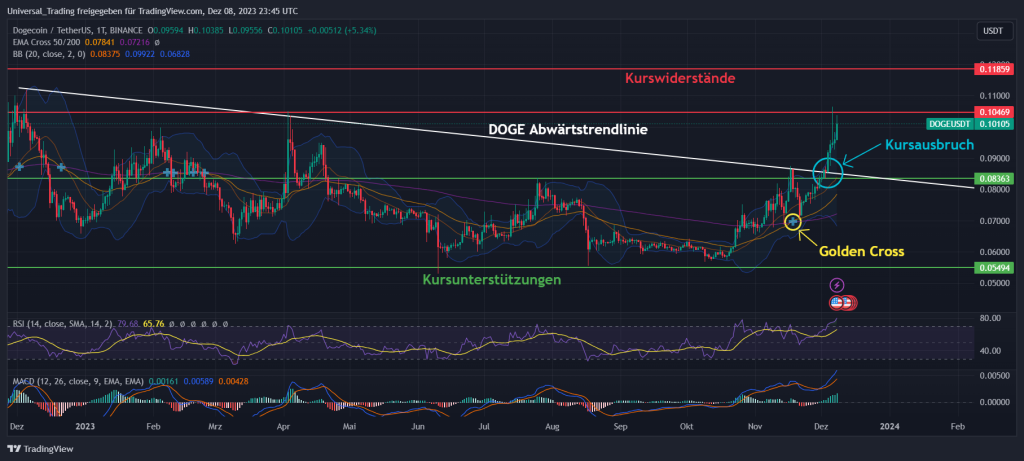Click the 'Okt' time axis label
Image resolution: width=1024 pixels, height=461 pixels.
coord(686,426)
